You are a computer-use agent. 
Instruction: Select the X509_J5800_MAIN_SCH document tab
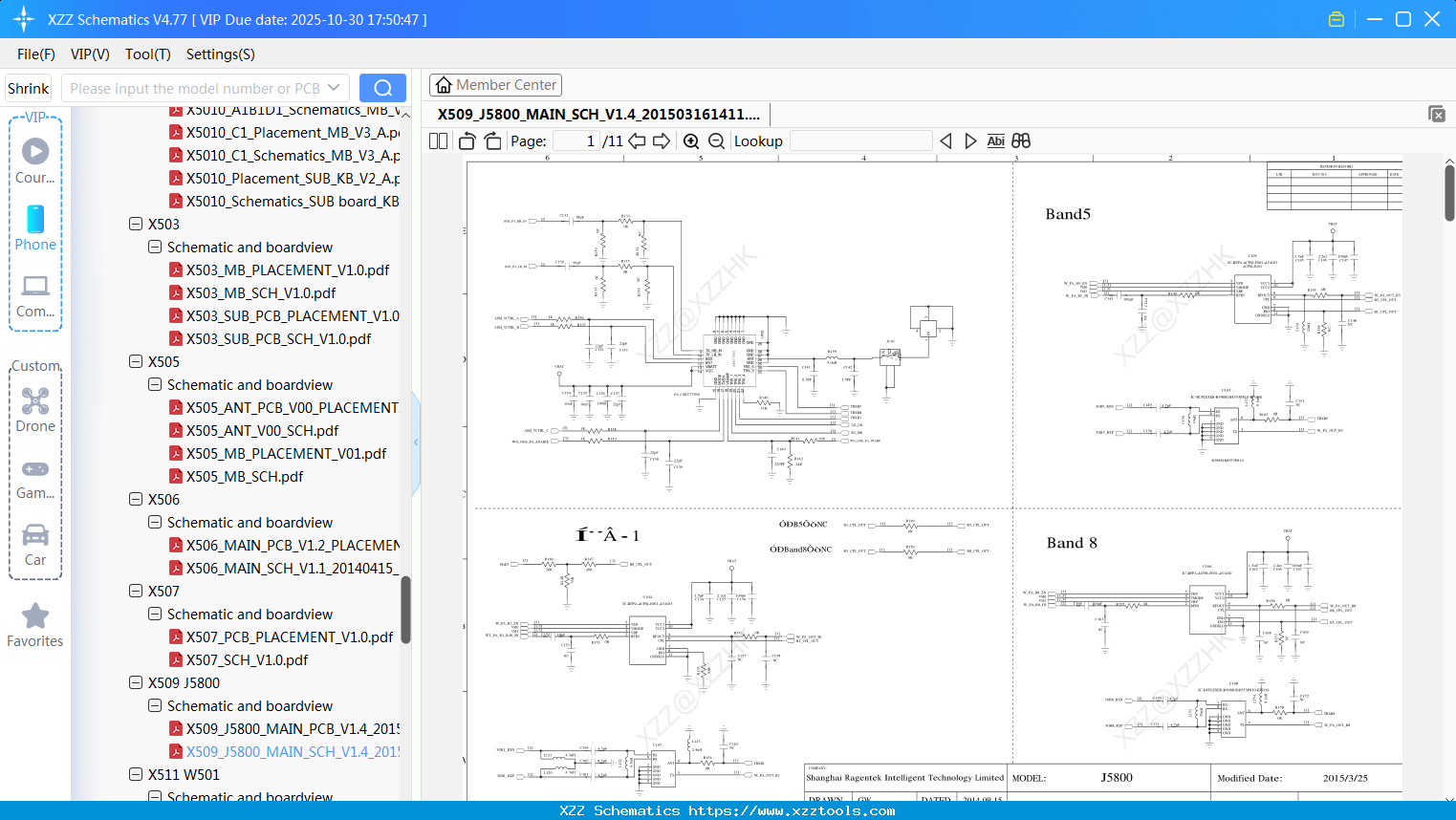tap(598, 114)
